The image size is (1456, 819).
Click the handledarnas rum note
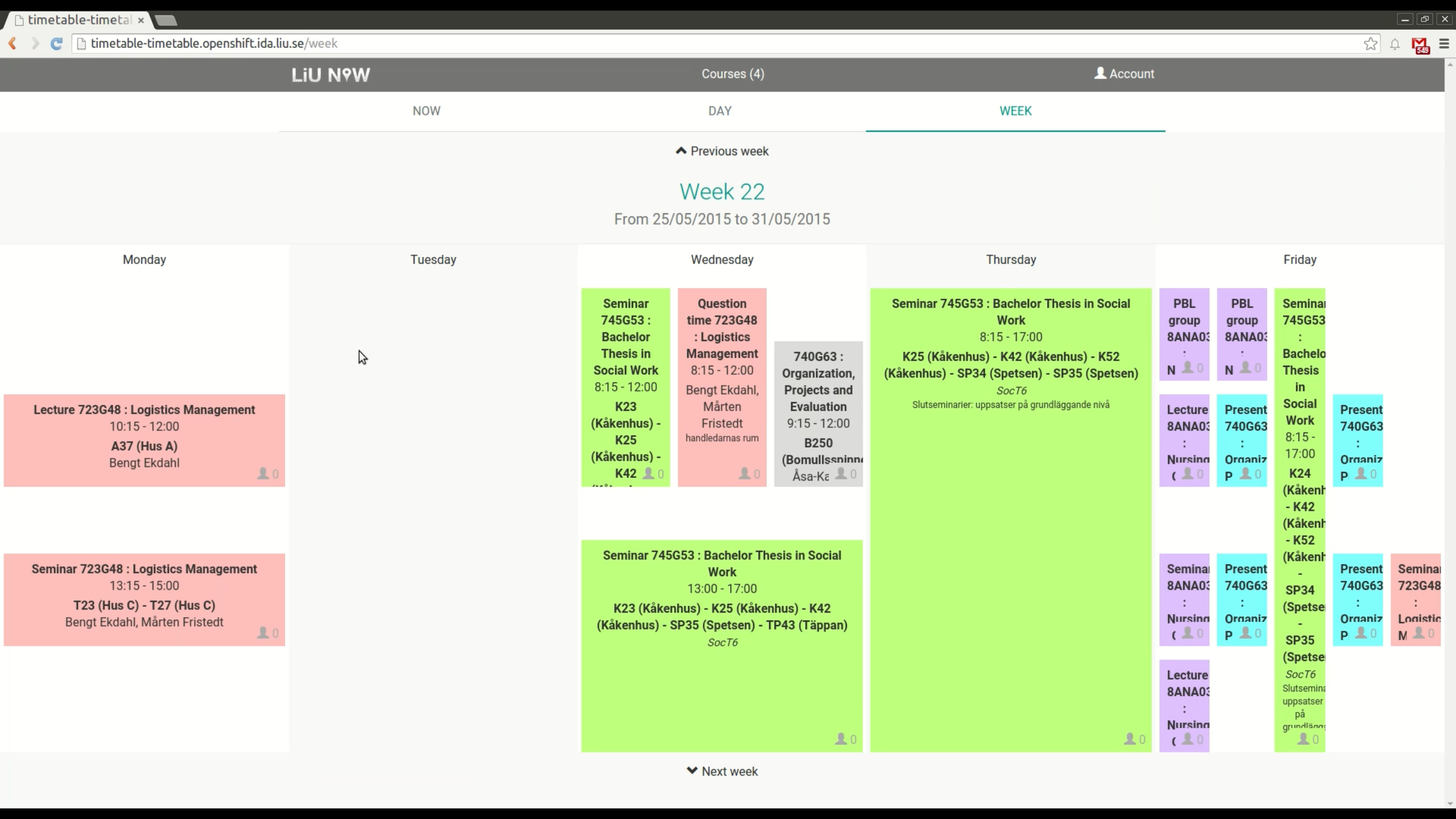pos(722,438)
